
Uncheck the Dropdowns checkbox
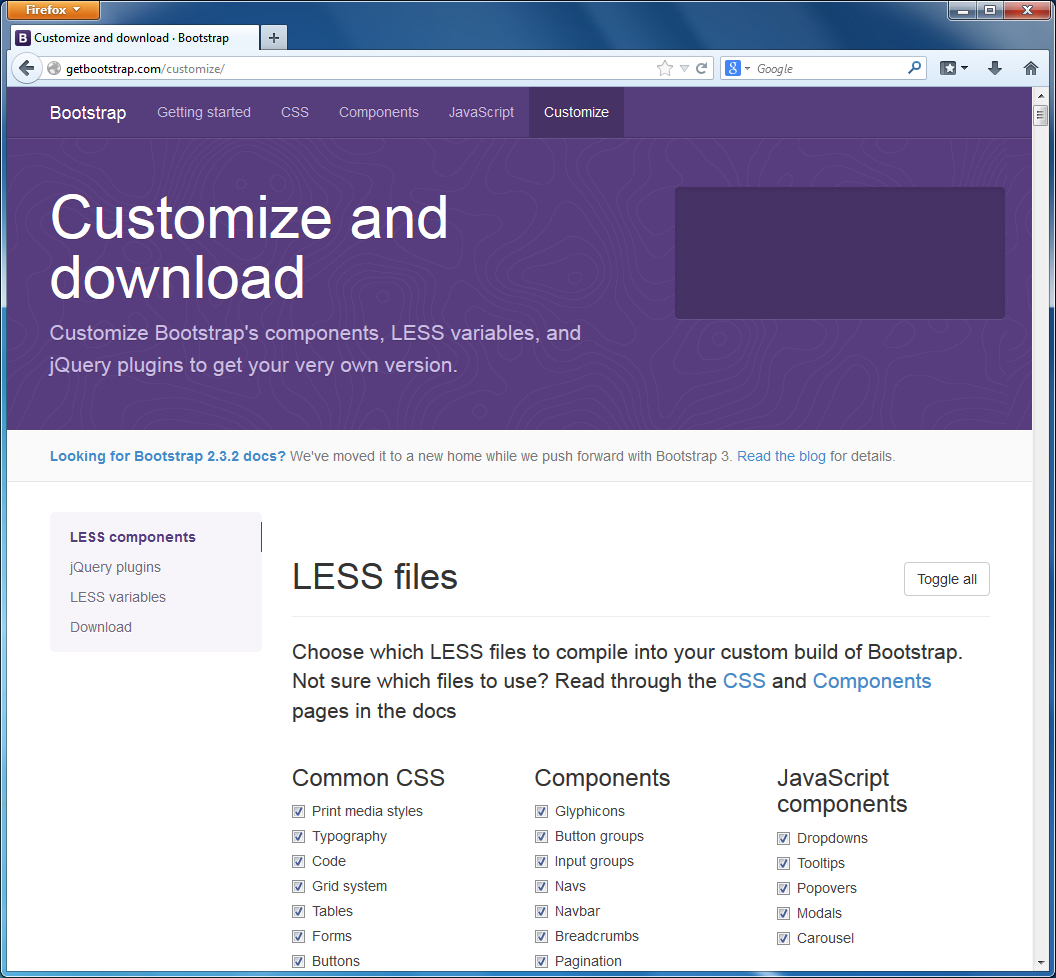783,839
